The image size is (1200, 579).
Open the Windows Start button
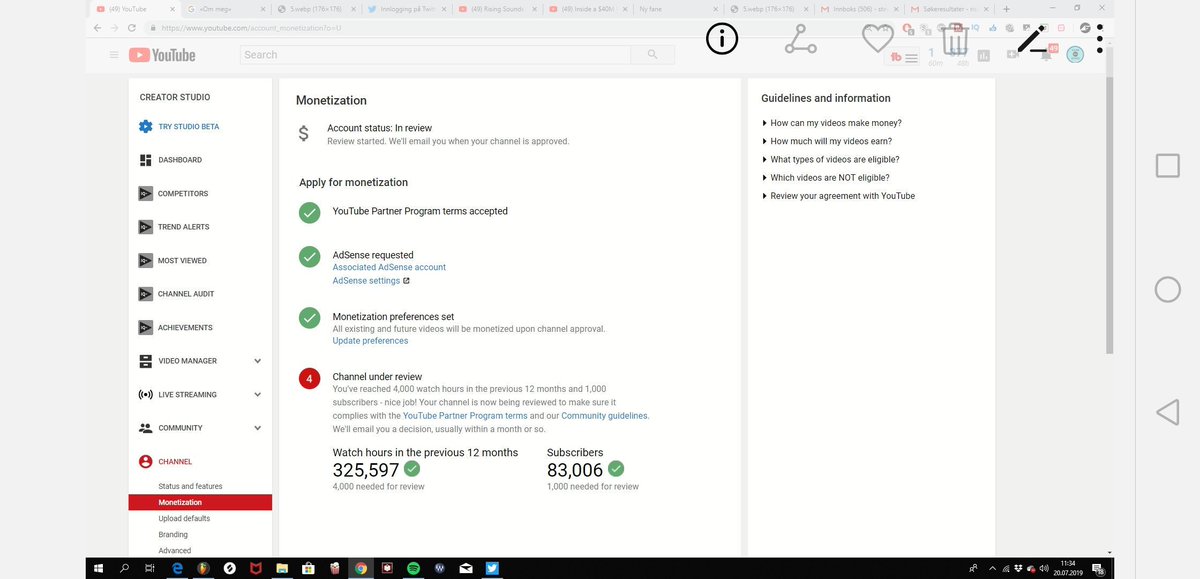click(98, 569)
